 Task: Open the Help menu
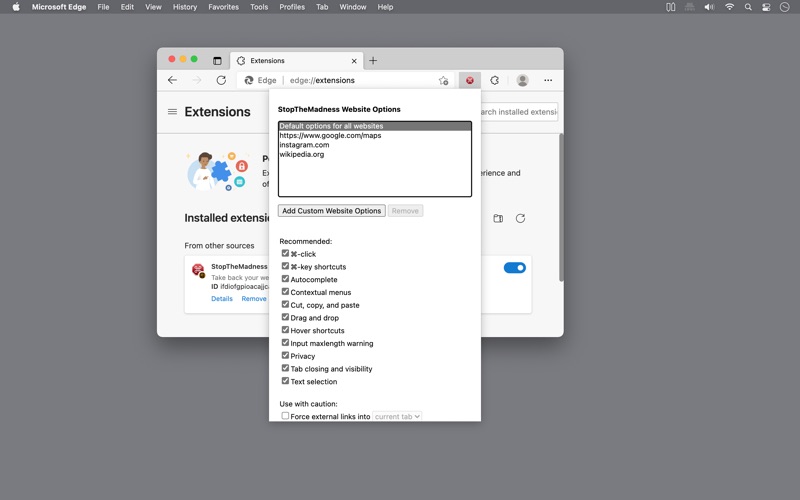click(385, 7)
